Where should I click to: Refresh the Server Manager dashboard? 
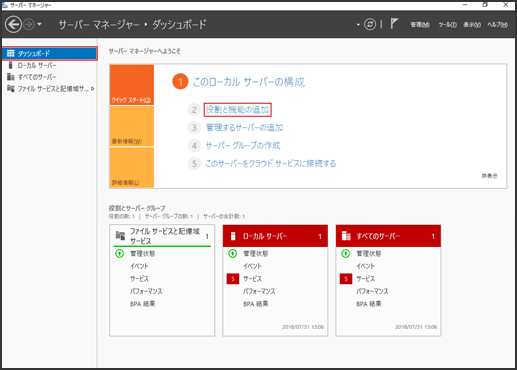point(370,24)
